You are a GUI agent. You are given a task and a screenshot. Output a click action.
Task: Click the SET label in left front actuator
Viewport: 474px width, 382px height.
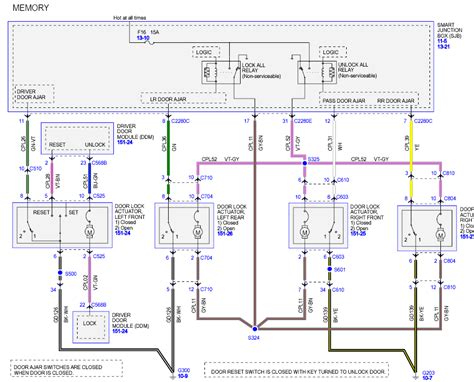click(73, 212)
